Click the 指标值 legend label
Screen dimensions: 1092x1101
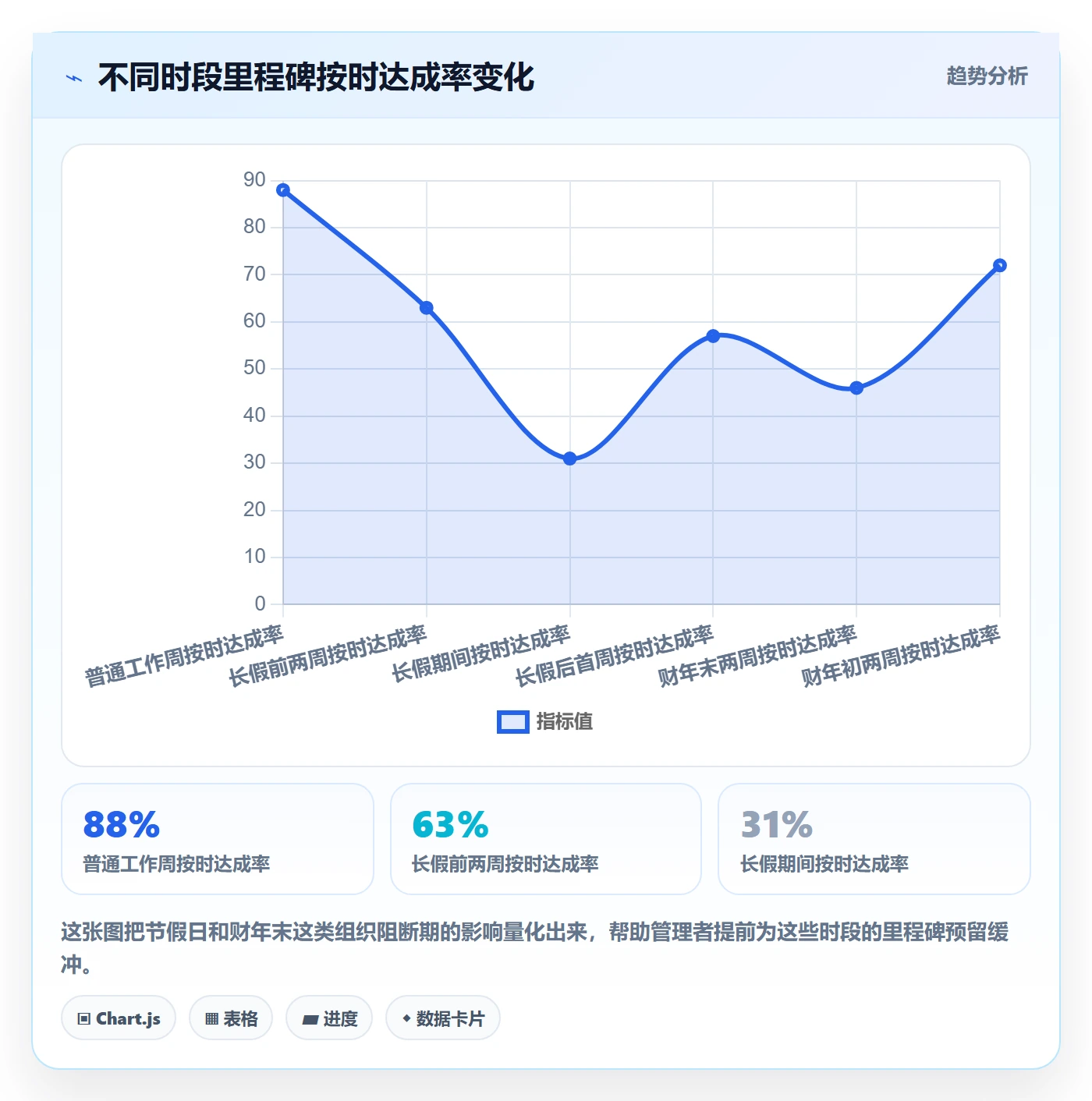(565, 722)
